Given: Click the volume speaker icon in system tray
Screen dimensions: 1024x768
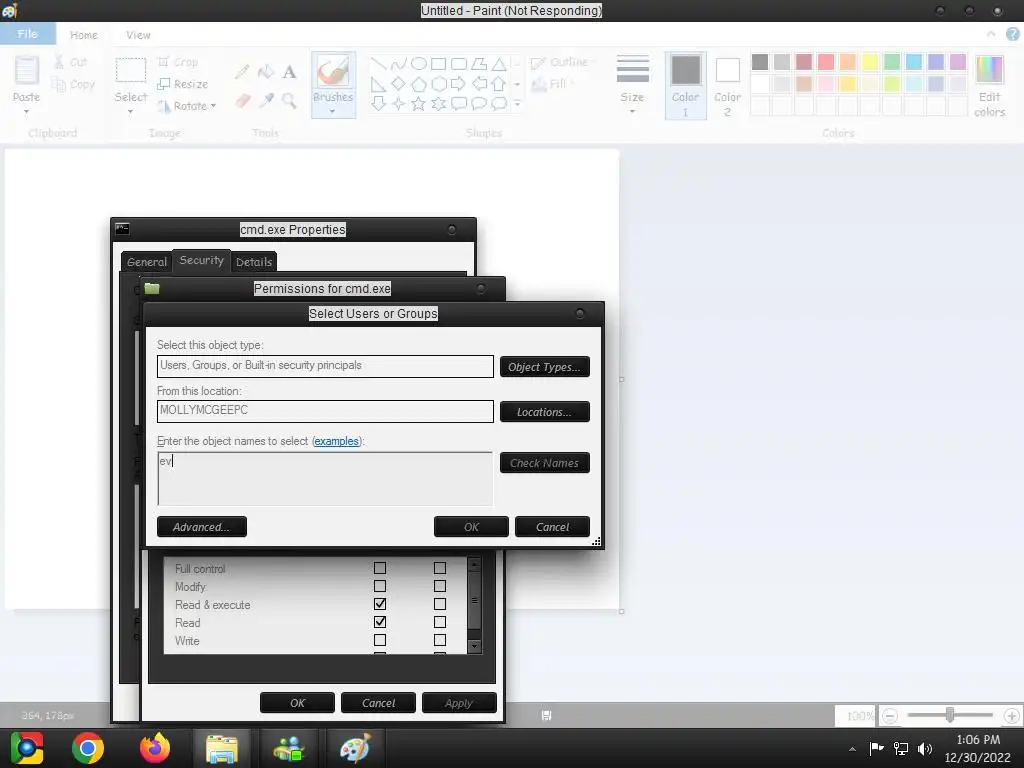Looking at the screenshot, I should (925, 748).
